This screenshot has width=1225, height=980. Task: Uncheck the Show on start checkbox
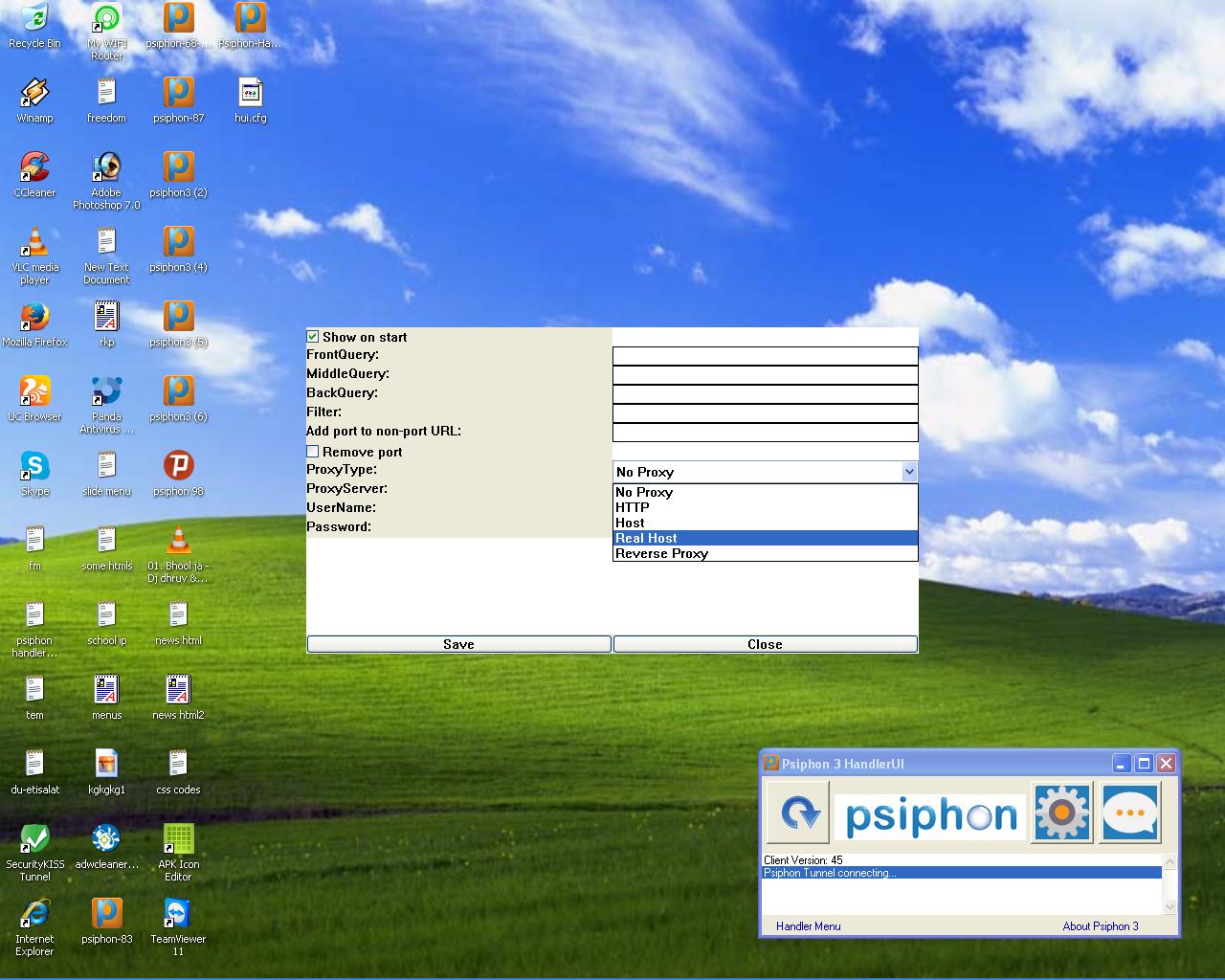click(x=313, y=337)
